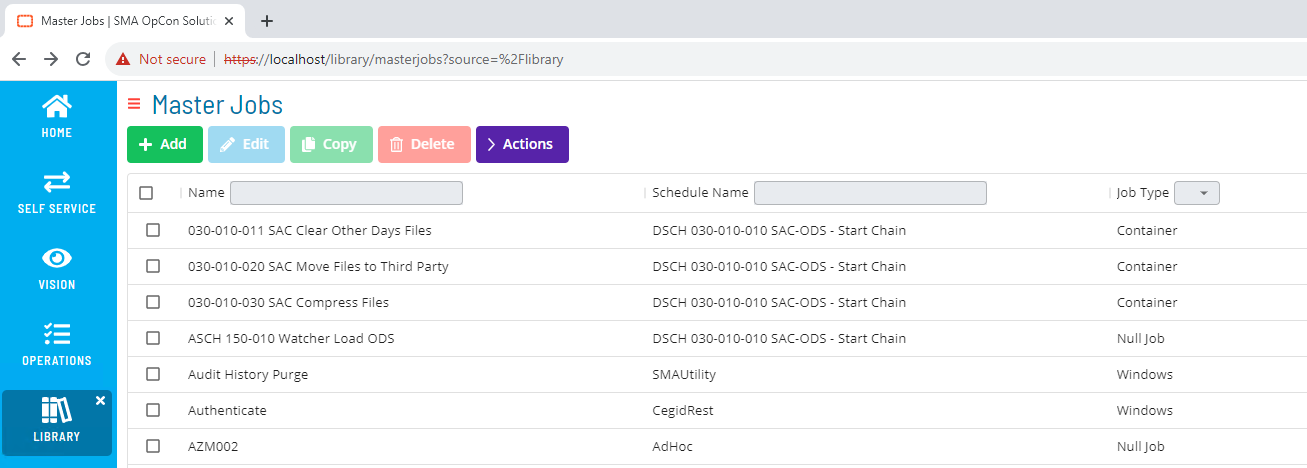This screenshot has width=1307, height=468.
Task: Check the row 030-010-020 SAC Move Files to Third Party
Action: [x=153, y=266]
